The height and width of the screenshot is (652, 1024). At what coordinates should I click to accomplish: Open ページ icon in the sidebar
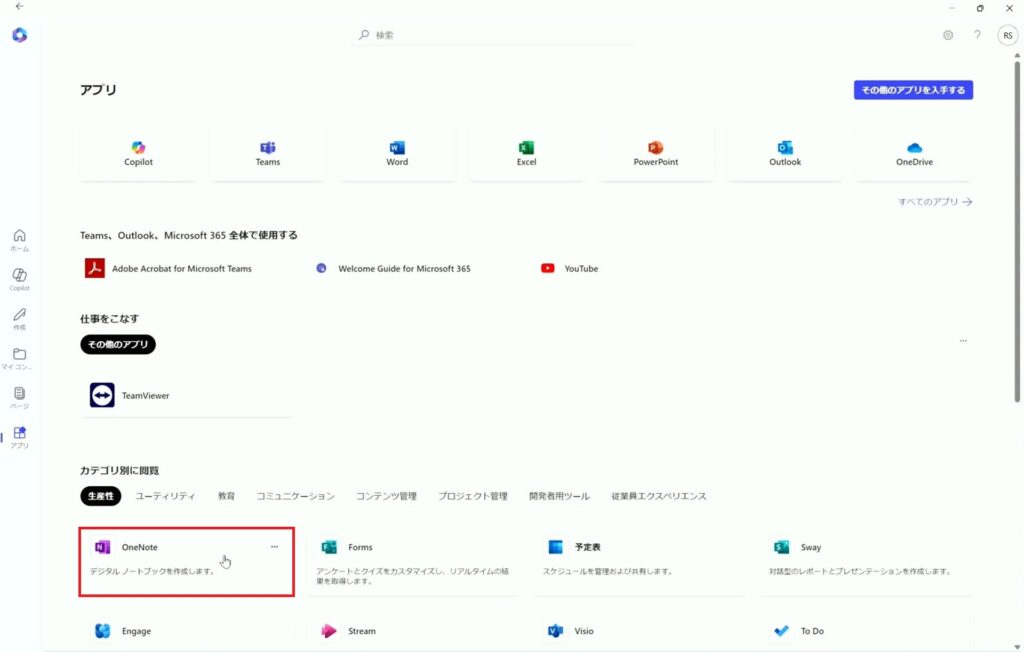pyautogui.click(x=20, y=397)
